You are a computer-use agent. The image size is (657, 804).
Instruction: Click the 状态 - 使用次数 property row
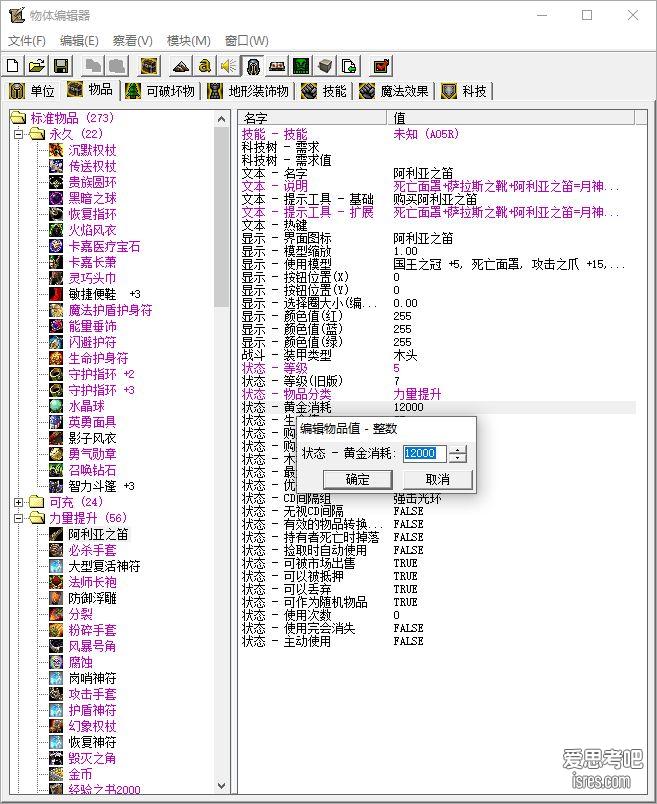pos(437,615)
